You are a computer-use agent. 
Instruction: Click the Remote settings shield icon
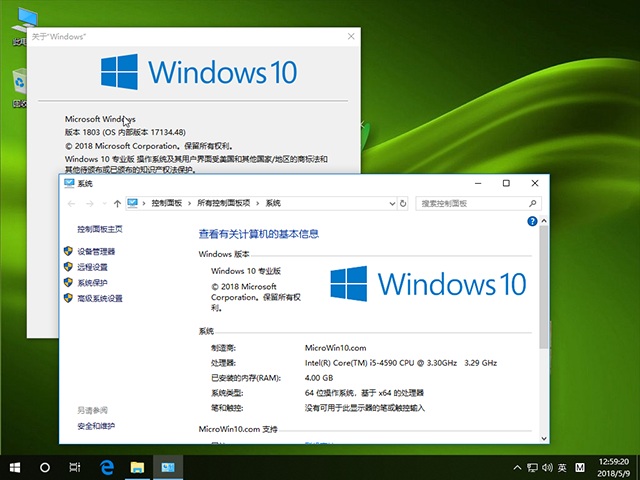tap(68, 267)
